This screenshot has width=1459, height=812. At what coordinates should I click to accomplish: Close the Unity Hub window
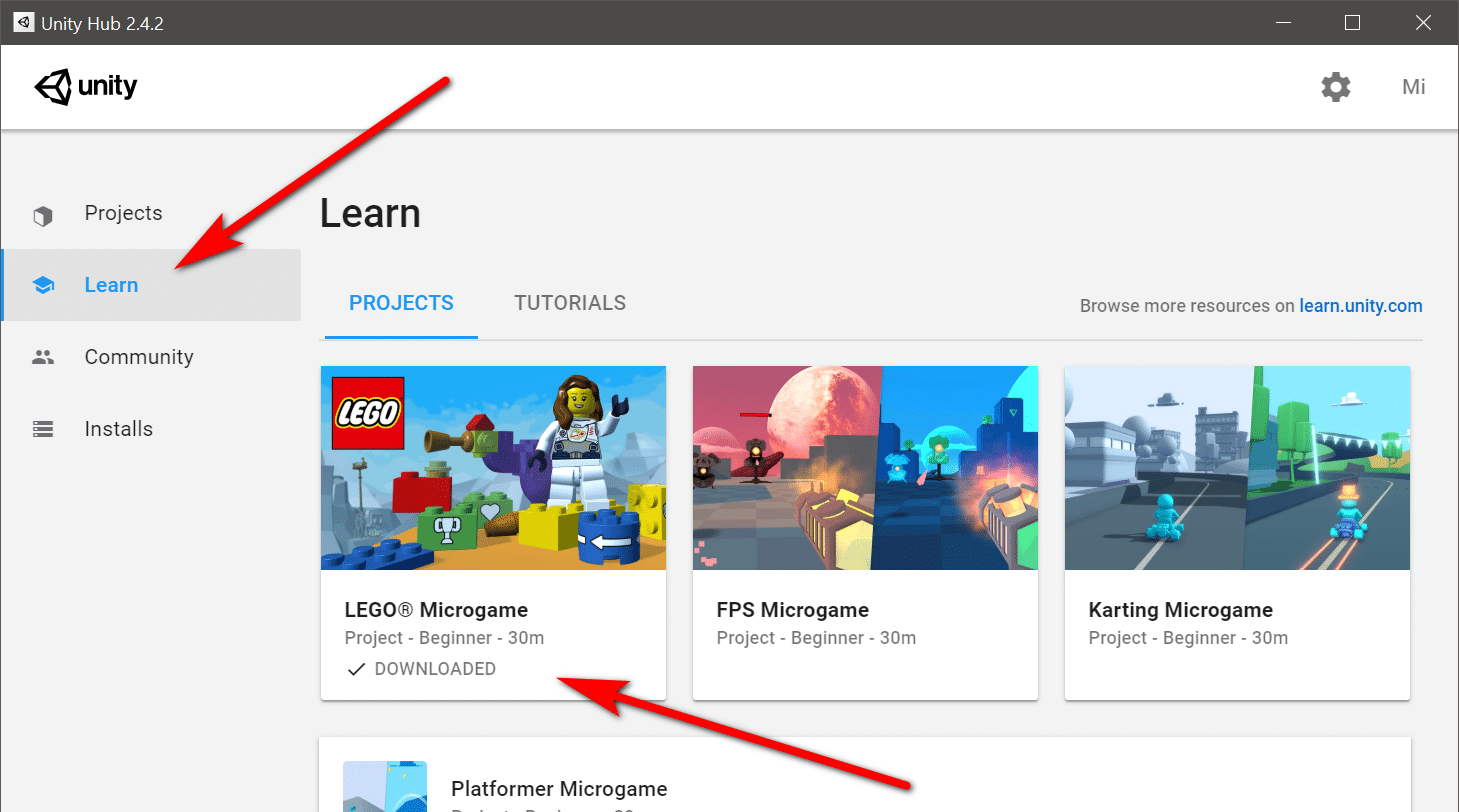1423,22
